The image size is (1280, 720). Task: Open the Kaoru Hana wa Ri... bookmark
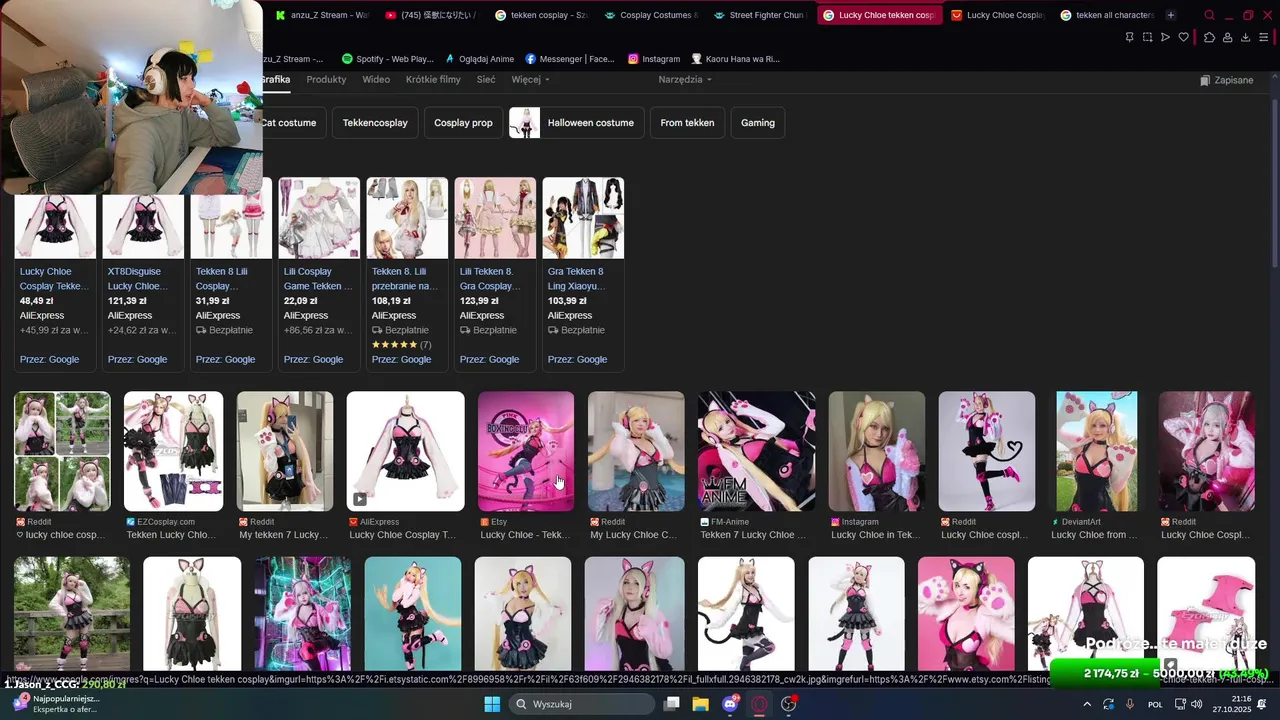point(735,59)
